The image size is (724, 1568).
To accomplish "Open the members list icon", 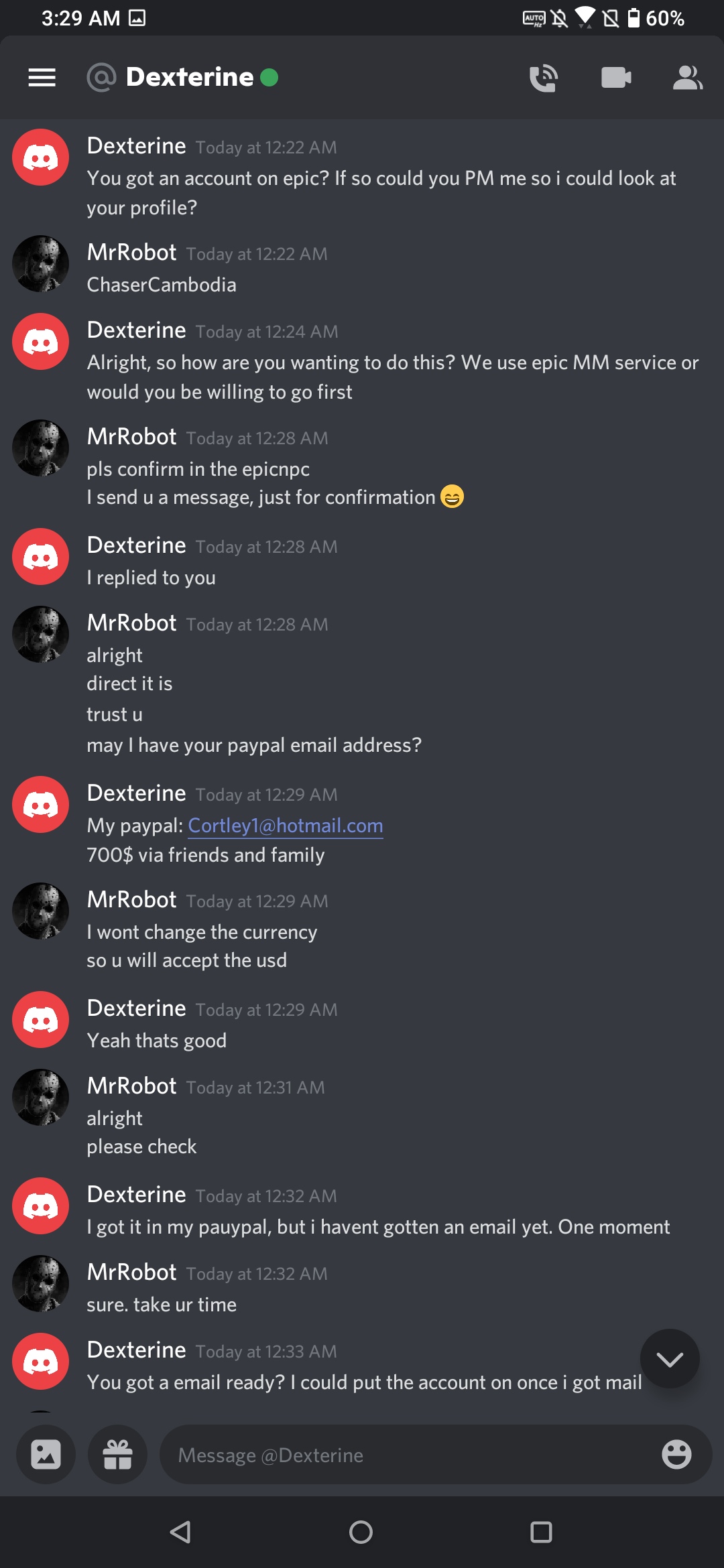I will (688, 78).
